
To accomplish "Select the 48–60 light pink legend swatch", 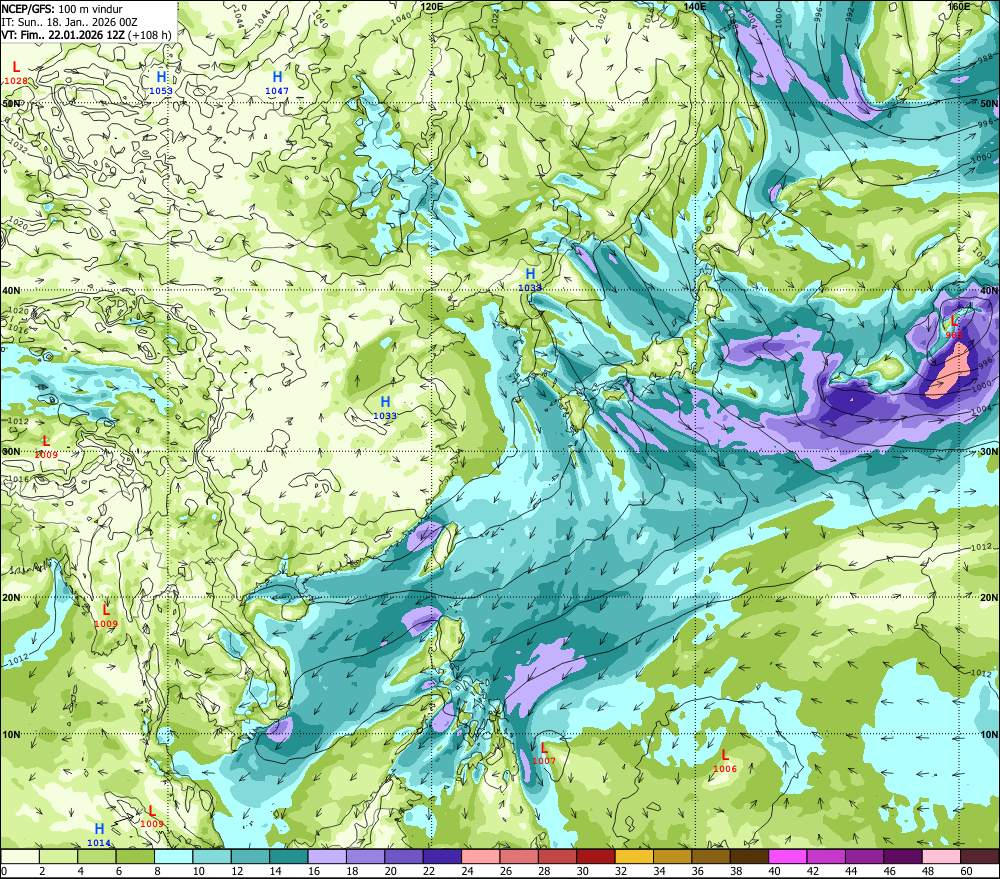I will pos(941,857).
